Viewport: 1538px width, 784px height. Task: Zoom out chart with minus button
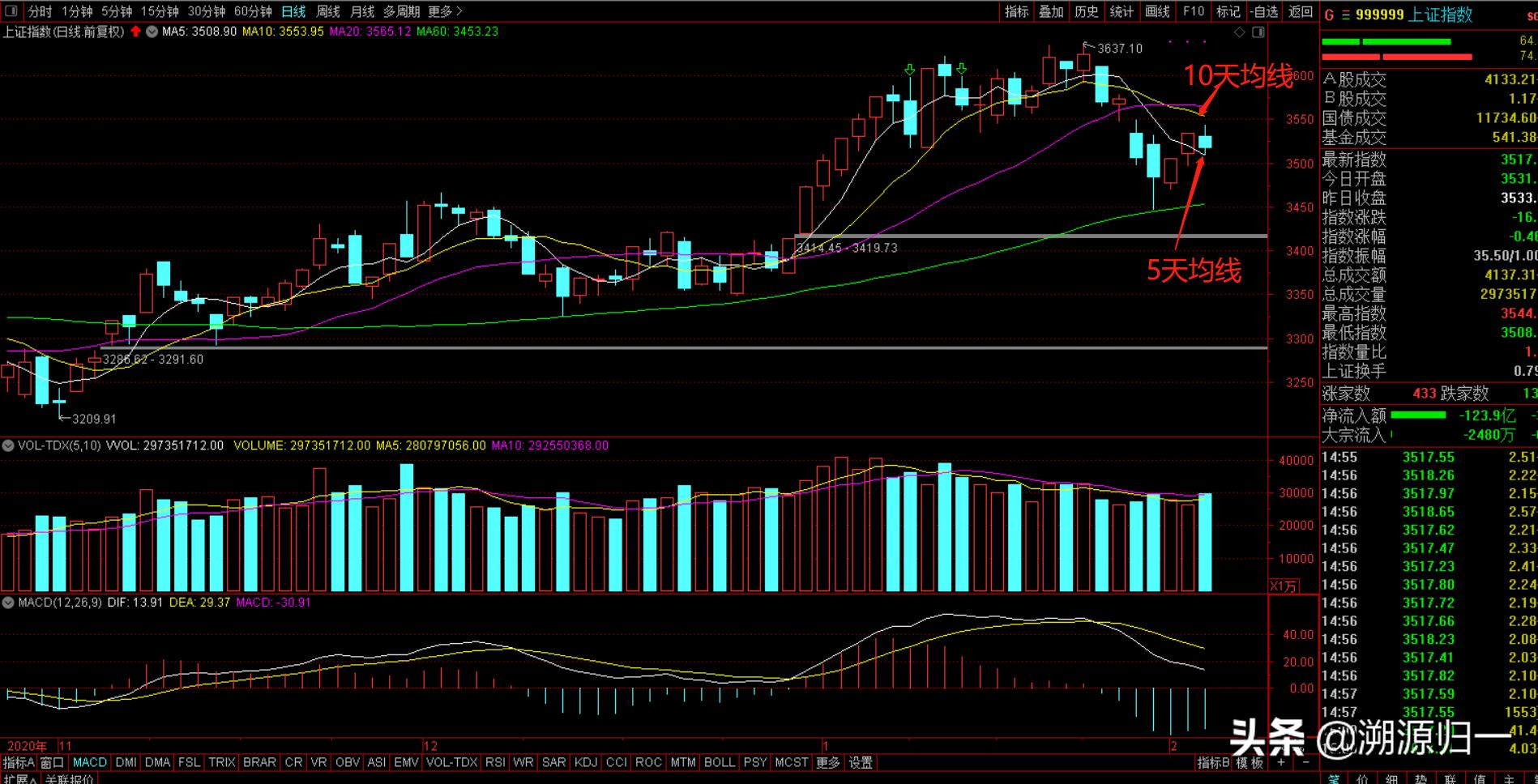[1304, 763]
